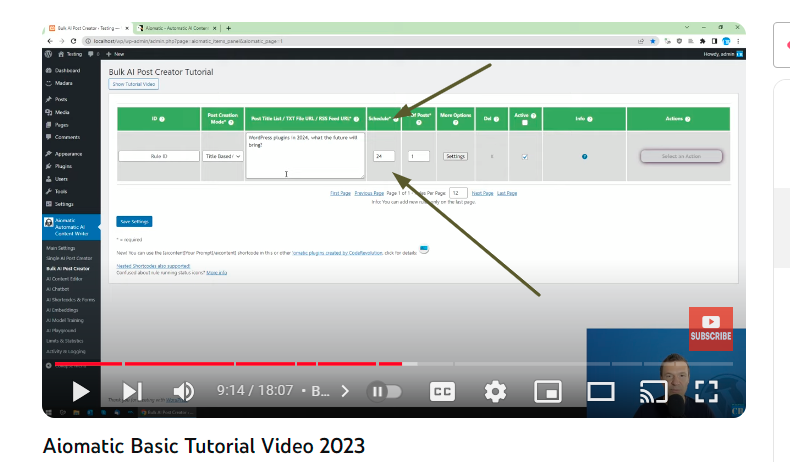790x462 pixels.
Task: Enter fullscreen mode
Action: coord(706,391)
